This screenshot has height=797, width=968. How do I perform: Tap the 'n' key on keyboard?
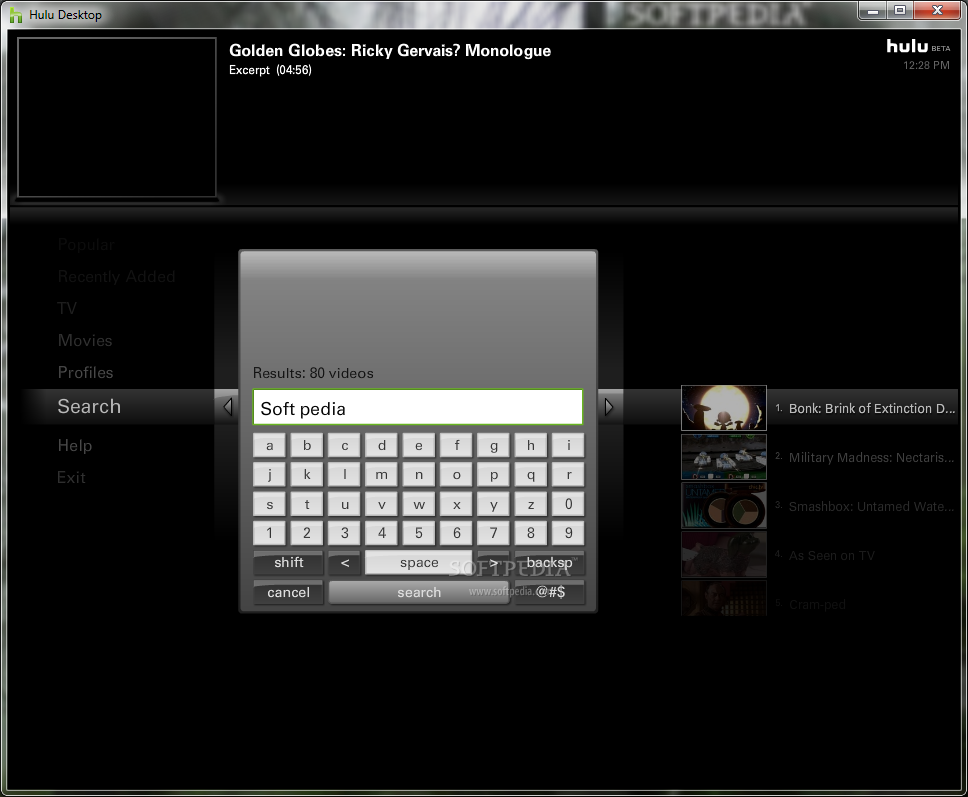click(419, 474)
